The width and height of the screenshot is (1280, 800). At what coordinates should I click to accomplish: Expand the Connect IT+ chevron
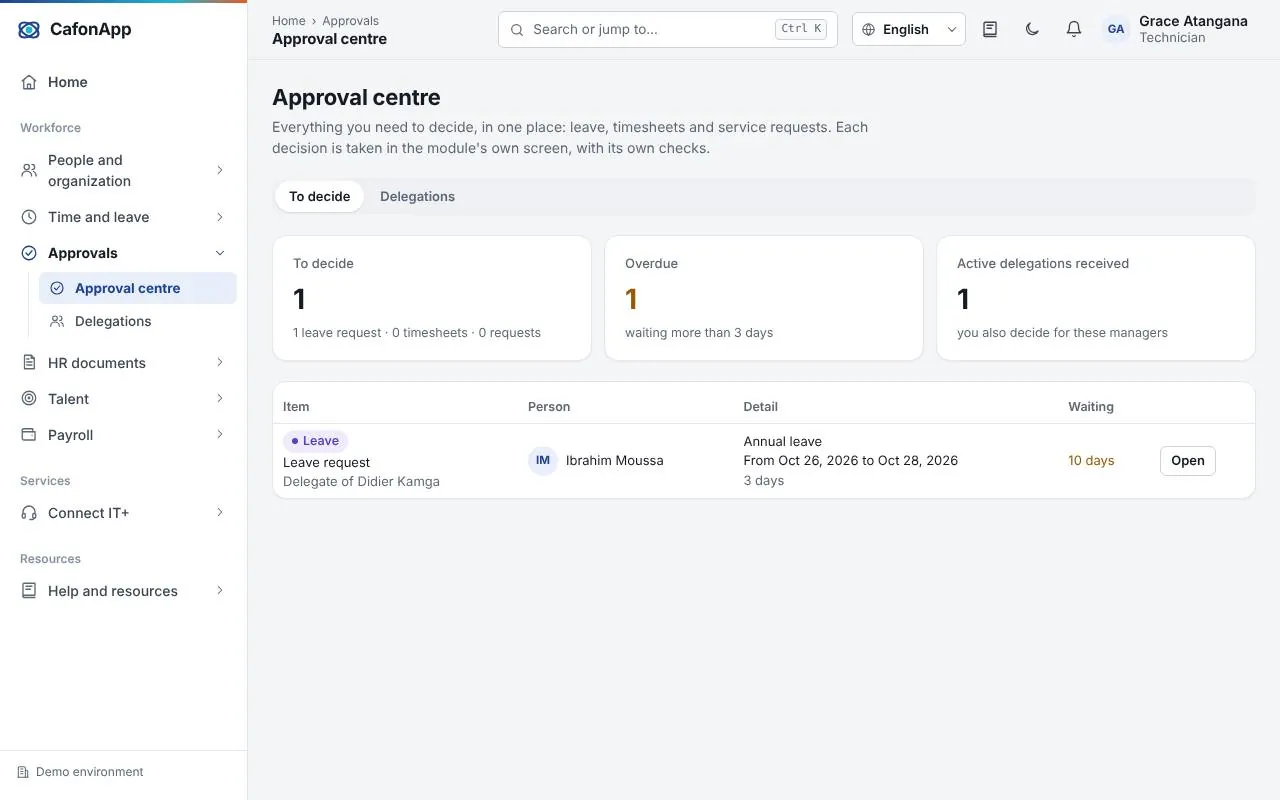click(x=220, y=513)
